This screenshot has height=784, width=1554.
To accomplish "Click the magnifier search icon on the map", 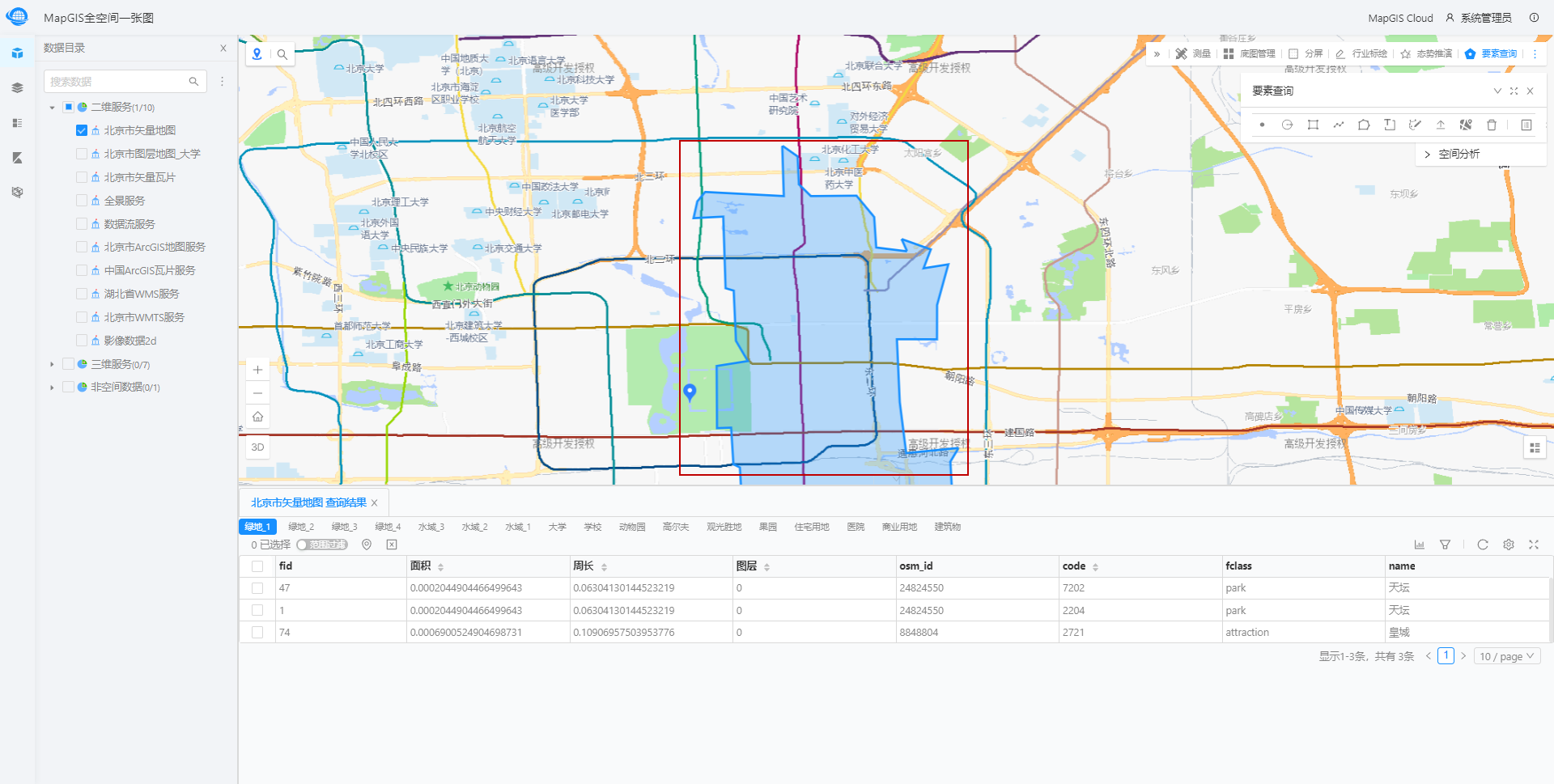I will point(282,54).
